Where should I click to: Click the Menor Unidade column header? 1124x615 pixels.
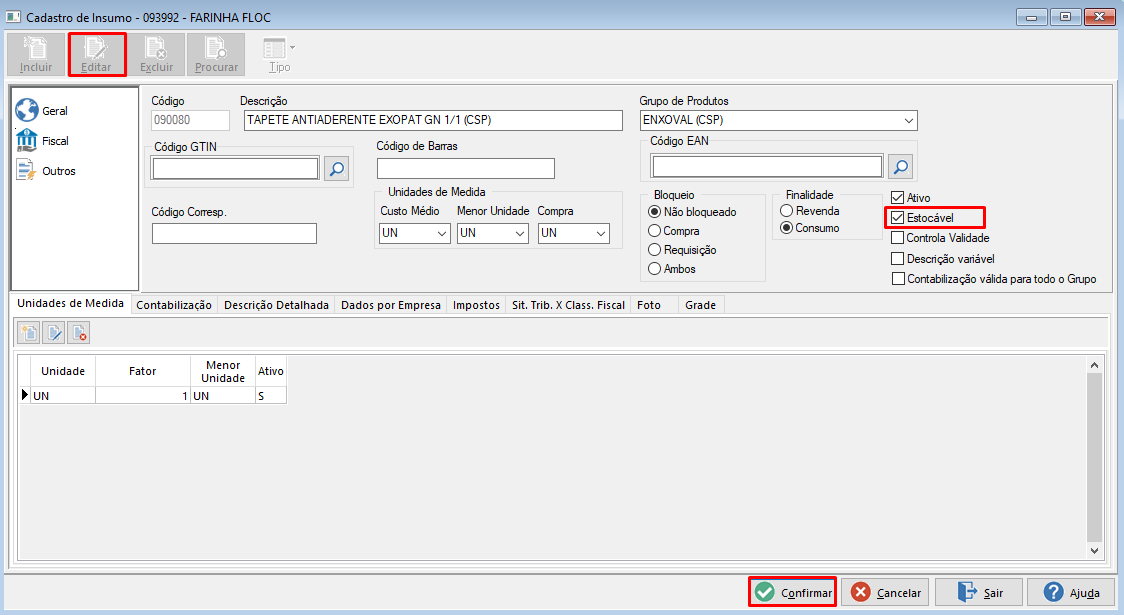pos(223,371)
